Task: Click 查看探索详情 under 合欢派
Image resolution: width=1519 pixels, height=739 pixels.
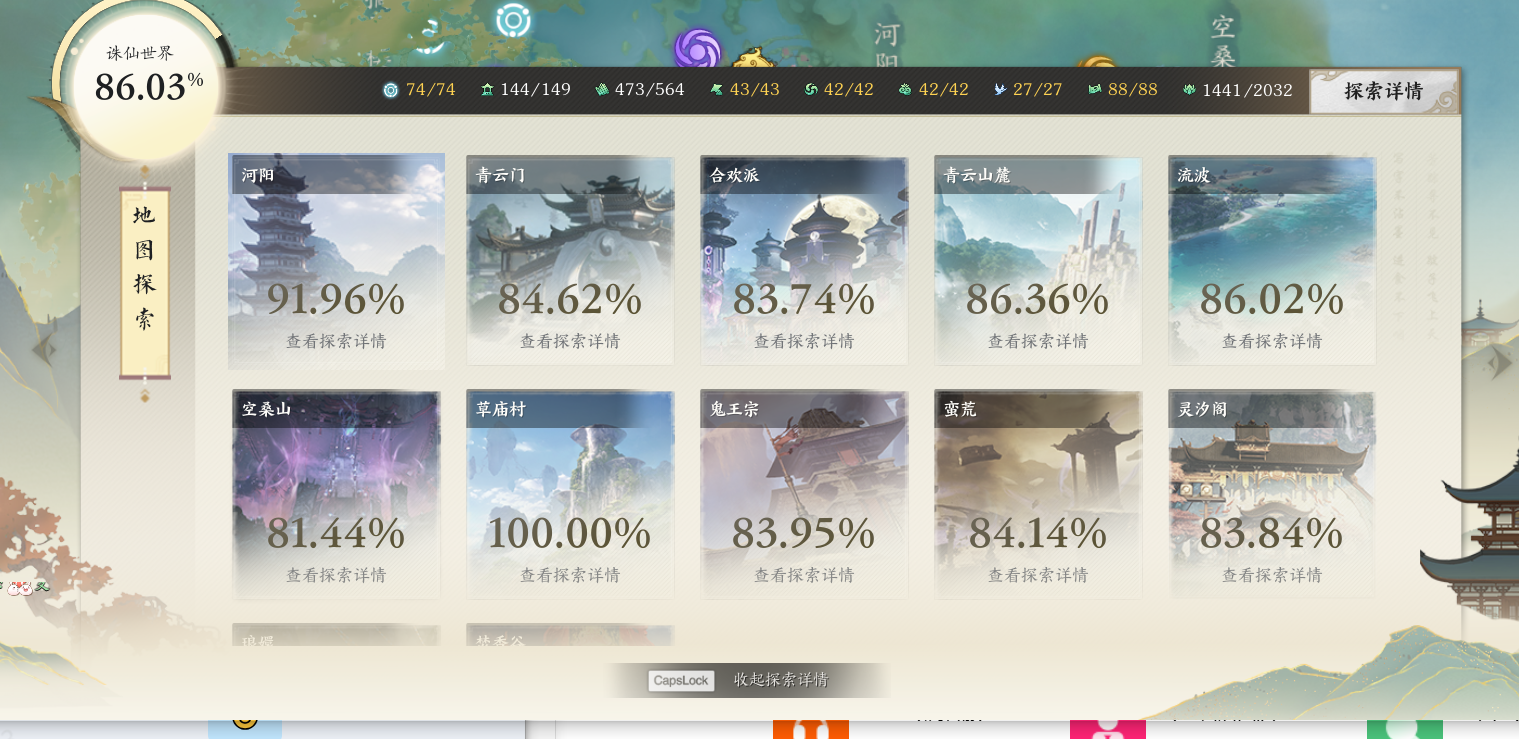Action: tap(804, 341)
